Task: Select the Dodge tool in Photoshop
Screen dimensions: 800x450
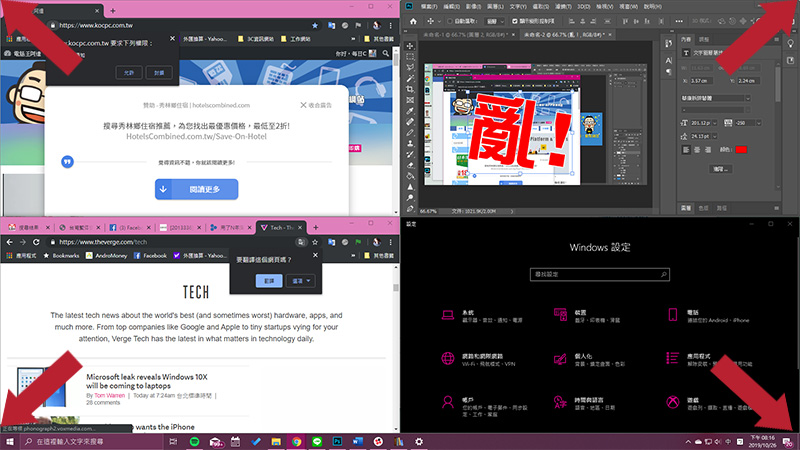Action: (410, 197)
